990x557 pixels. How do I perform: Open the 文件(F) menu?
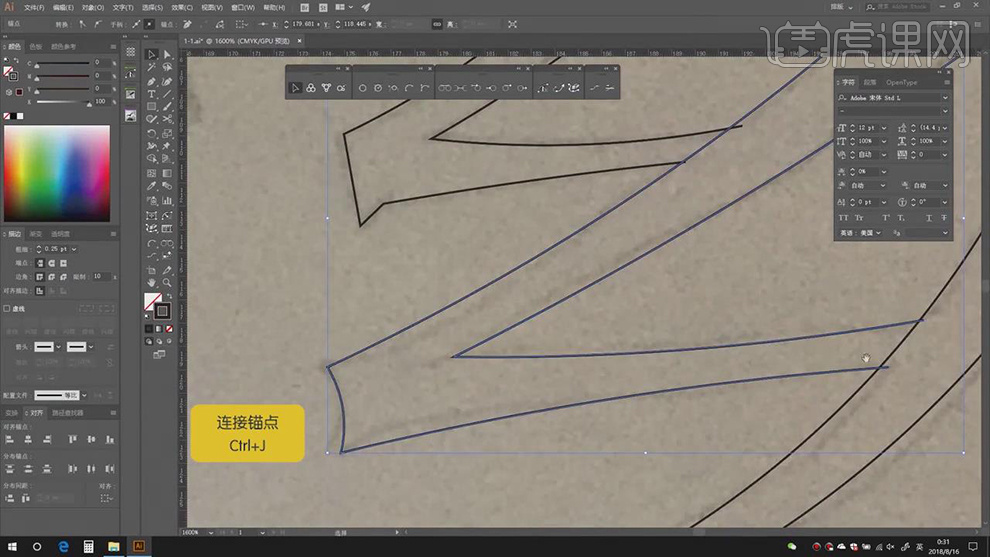tap(33, 7)
